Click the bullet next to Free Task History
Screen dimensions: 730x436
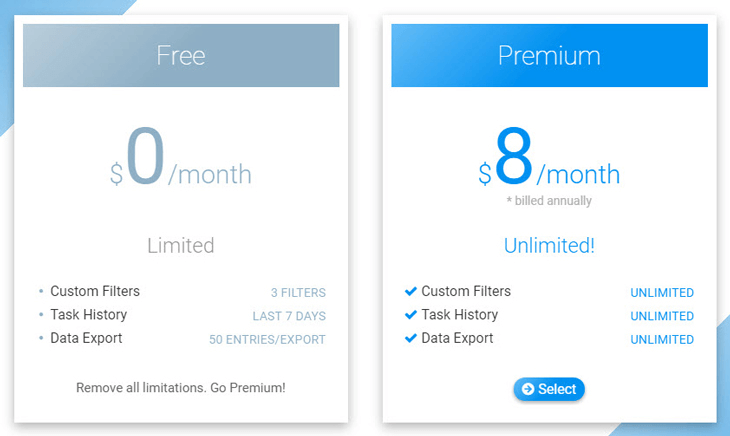(x=41, y=315)
